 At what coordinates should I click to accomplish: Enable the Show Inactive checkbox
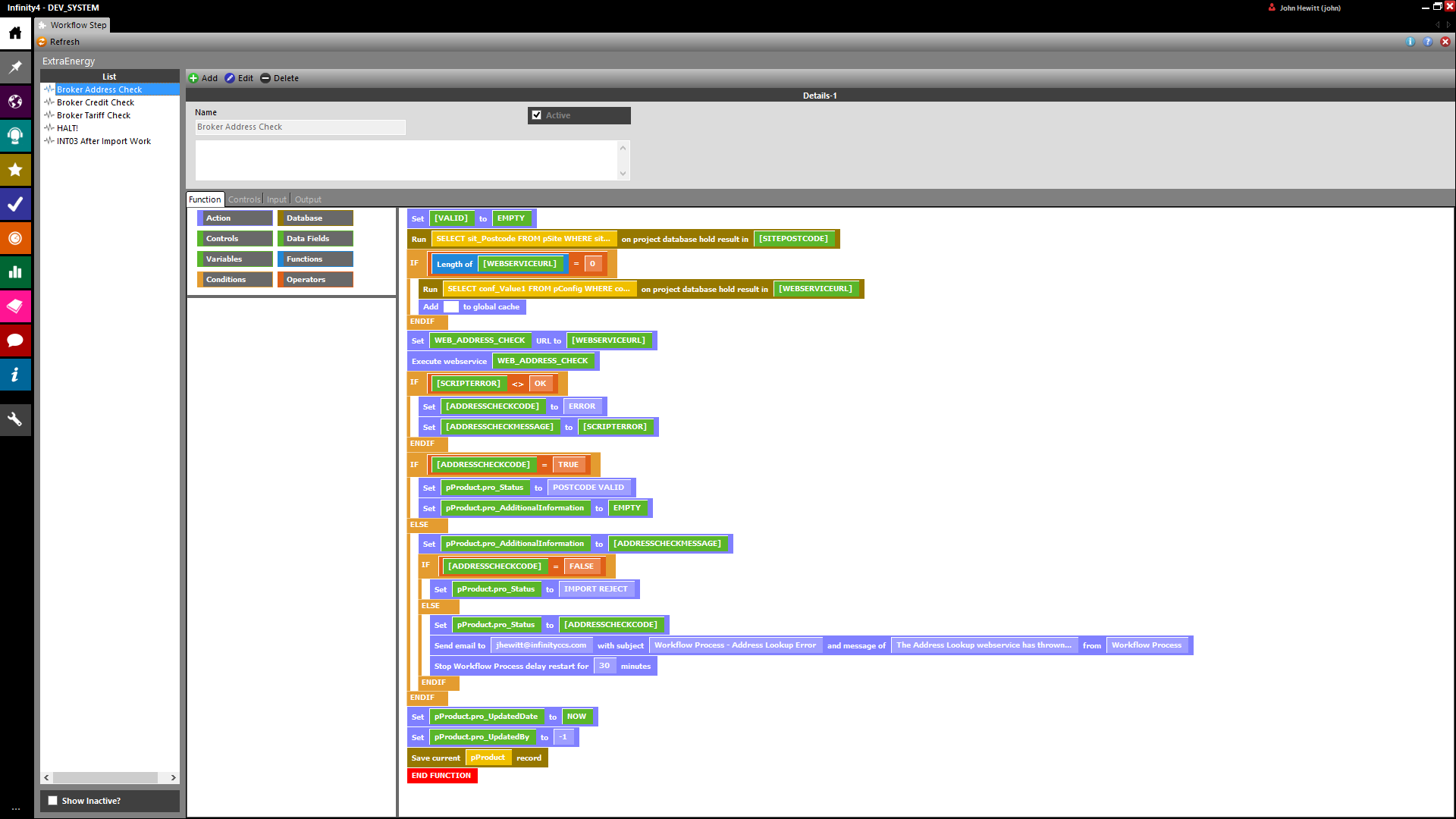click(x=52, y=801)
